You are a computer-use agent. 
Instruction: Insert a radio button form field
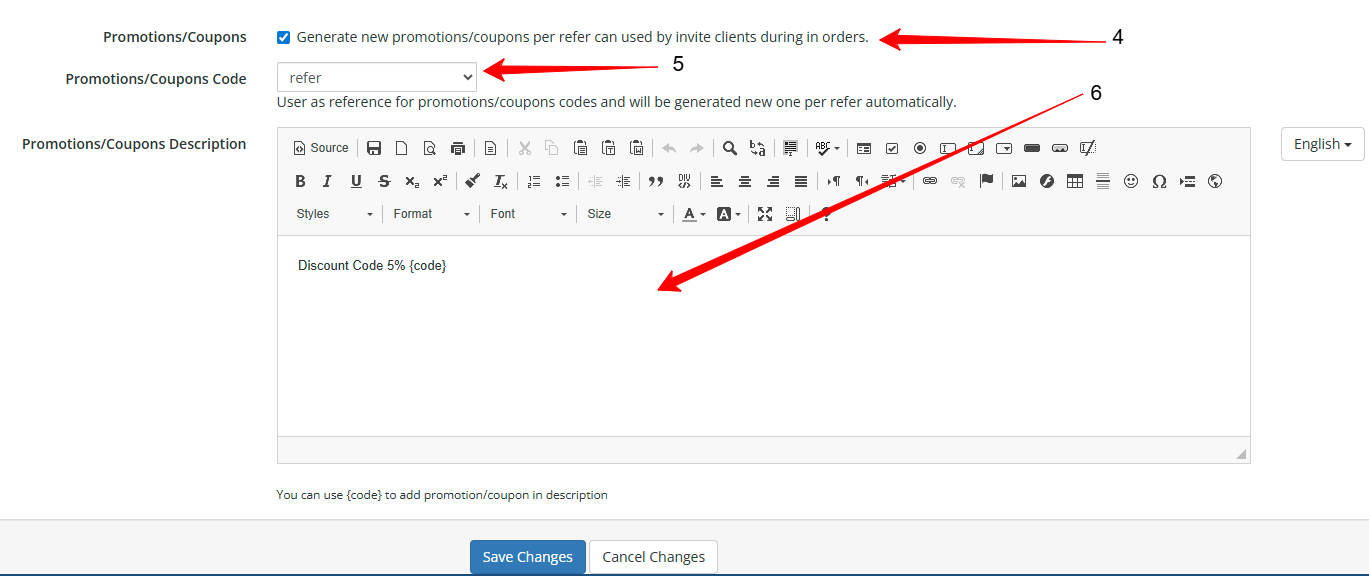pos(920,148)
